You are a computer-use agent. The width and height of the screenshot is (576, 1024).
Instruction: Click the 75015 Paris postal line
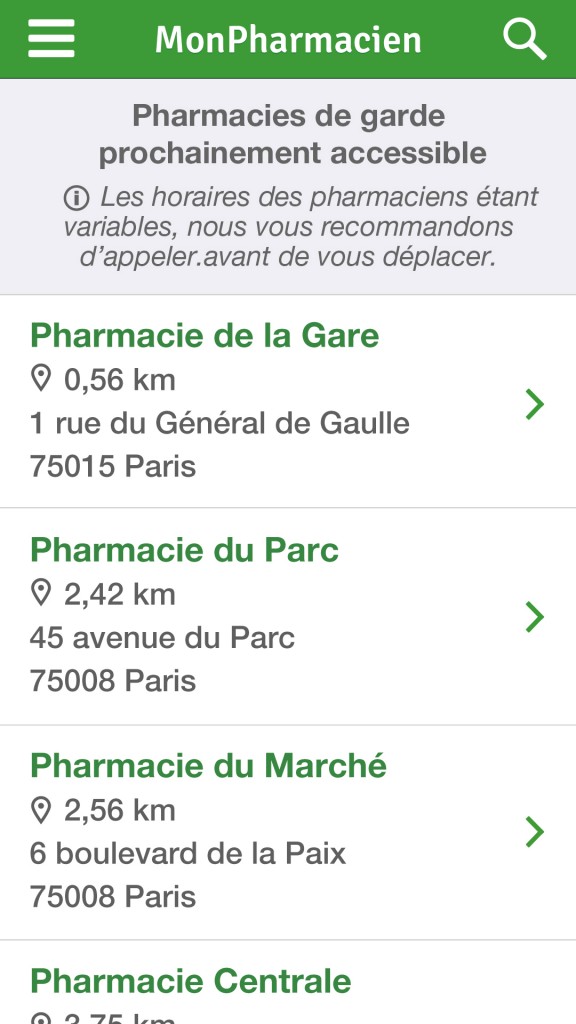point(113,467)
